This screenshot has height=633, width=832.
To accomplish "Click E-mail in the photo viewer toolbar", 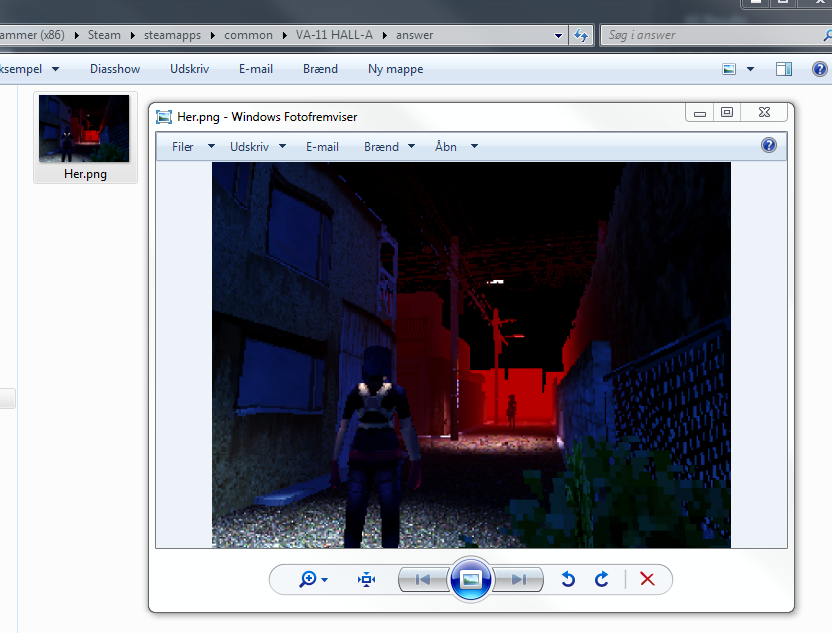I will click(x=322, y=146).
